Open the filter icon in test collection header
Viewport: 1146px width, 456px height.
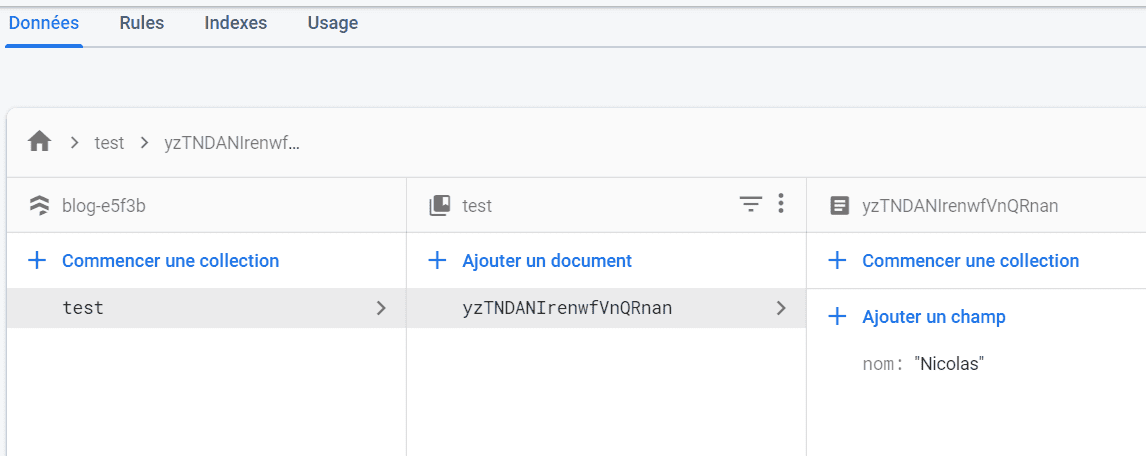(x=750, y=205)
